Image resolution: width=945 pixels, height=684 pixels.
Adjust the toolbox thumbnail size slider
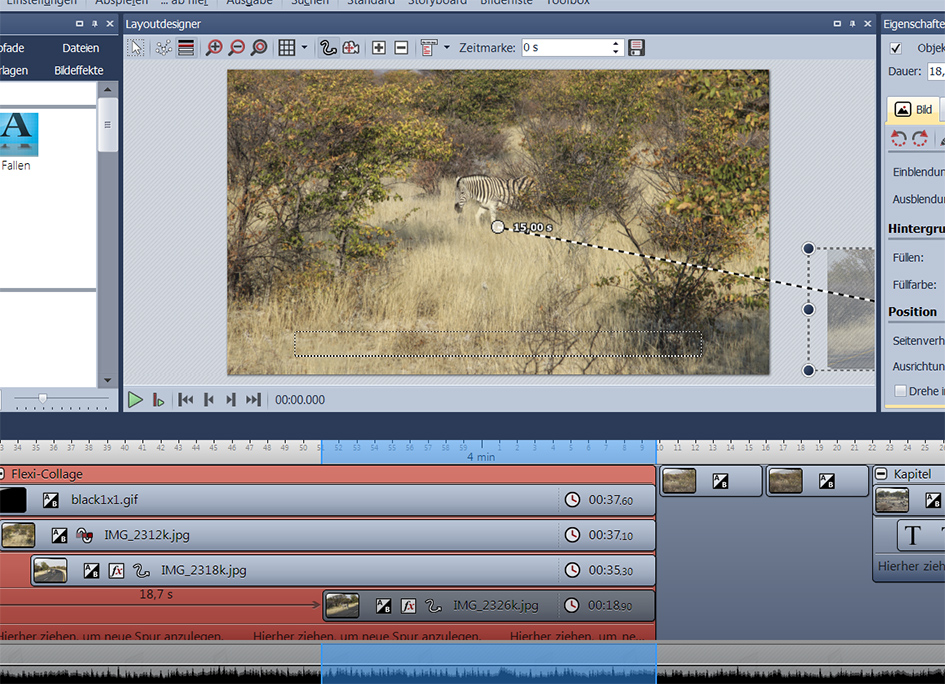tap(42, 399)
